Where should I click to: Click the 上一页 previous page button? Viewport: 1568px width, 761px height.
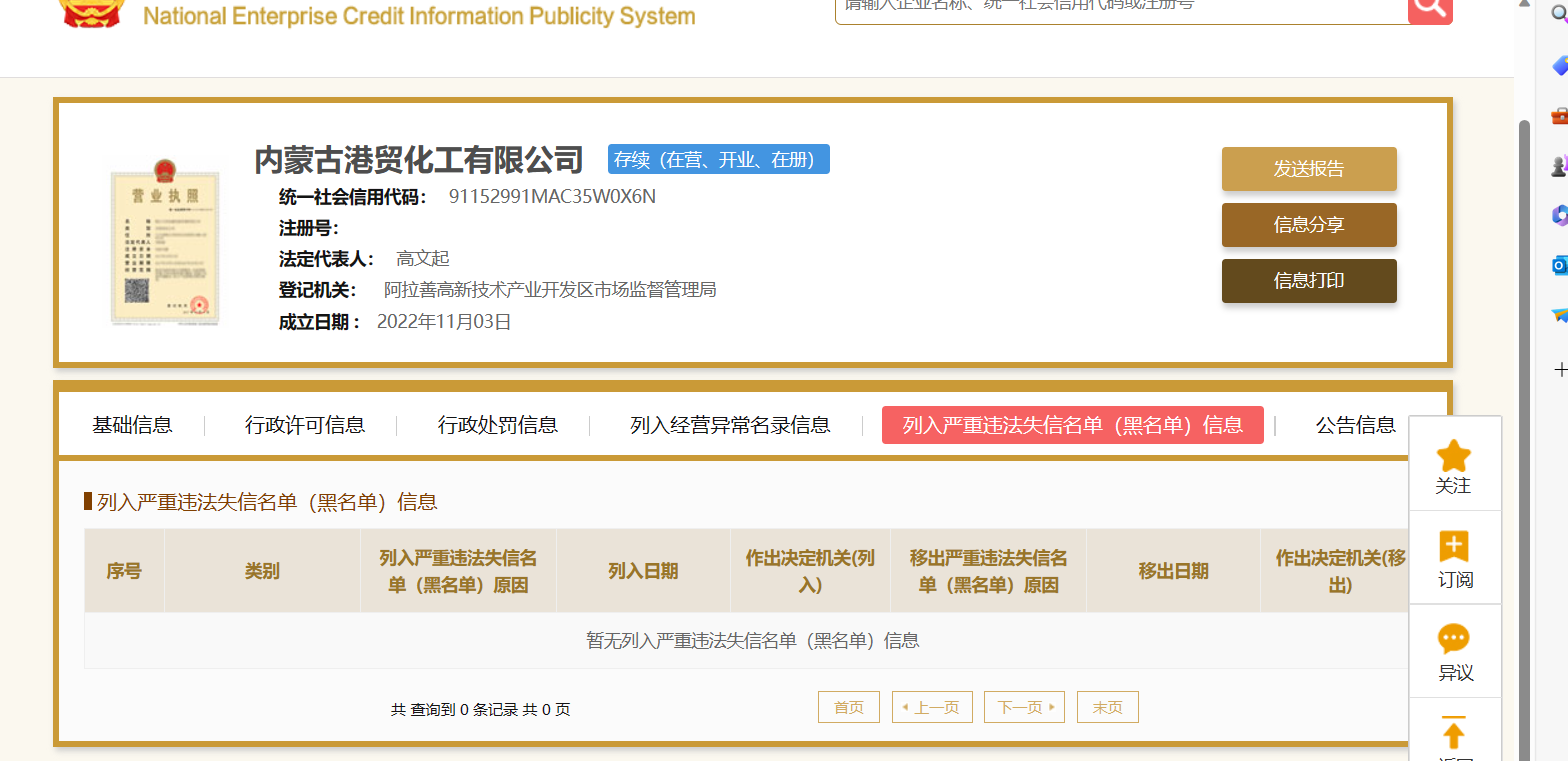932,707
